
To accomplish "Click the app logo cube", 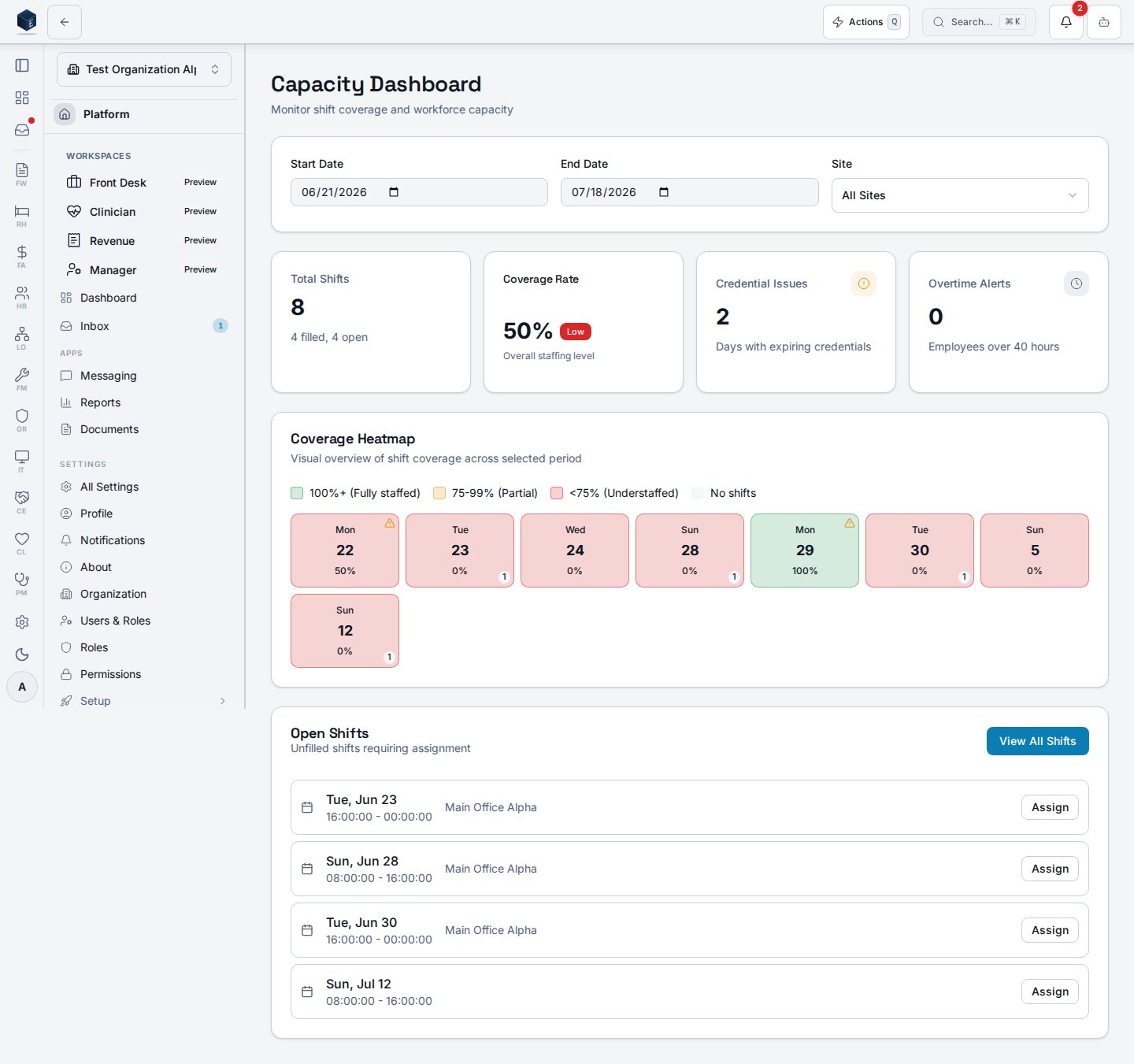I will [27, 21].
